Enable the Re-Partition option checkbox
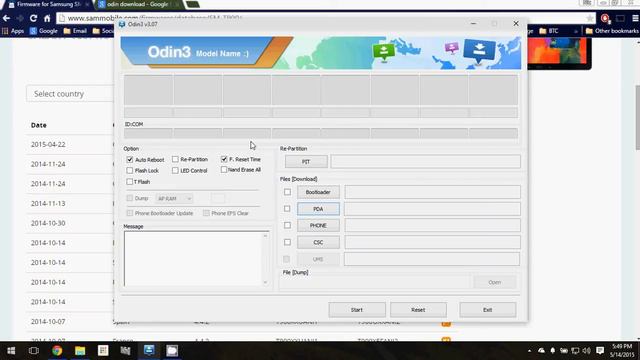640x360 pixels. point(175,159)
